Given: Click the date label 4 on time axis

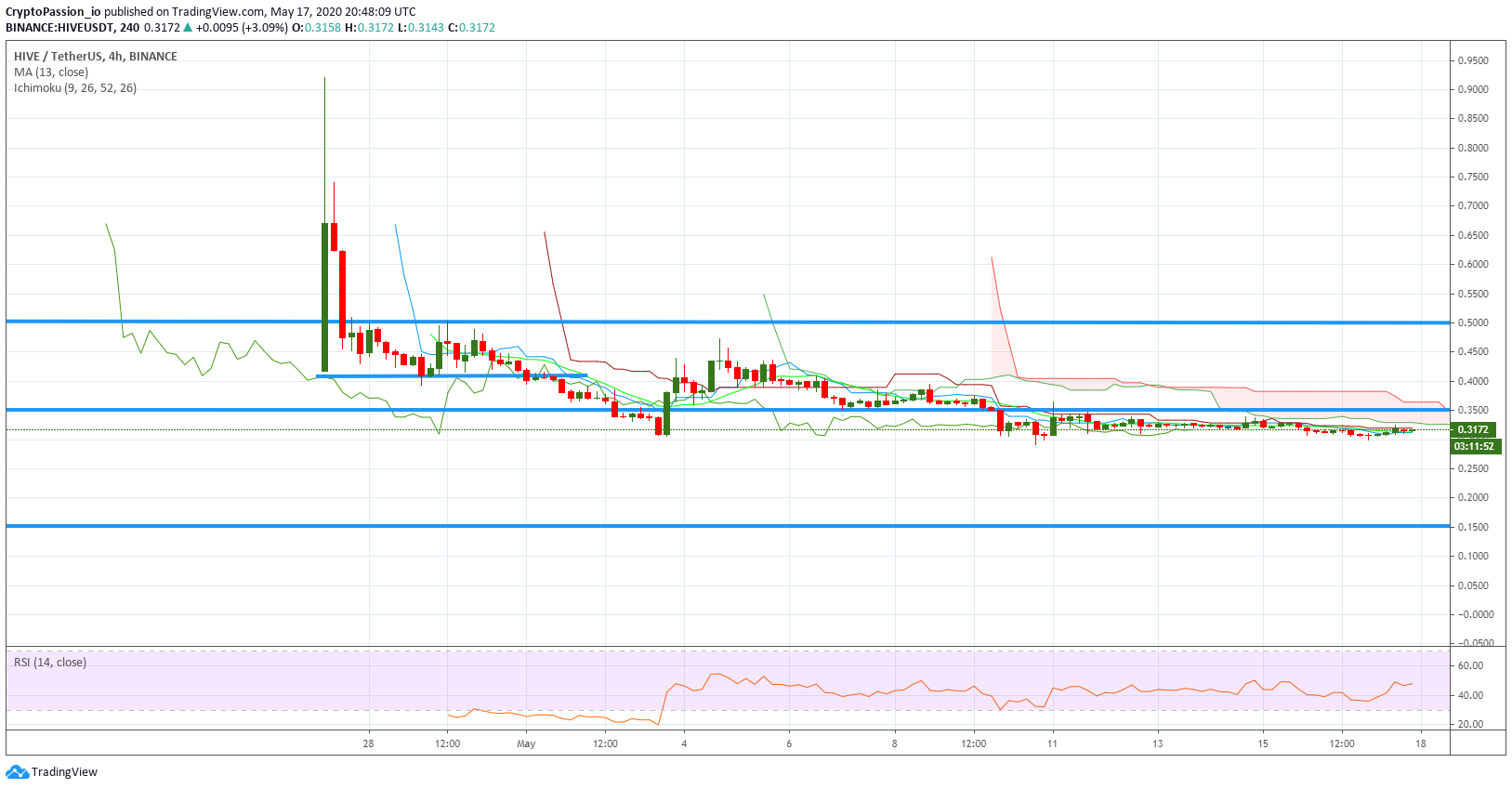Looking at the screenshot, I should pos(684,743).
